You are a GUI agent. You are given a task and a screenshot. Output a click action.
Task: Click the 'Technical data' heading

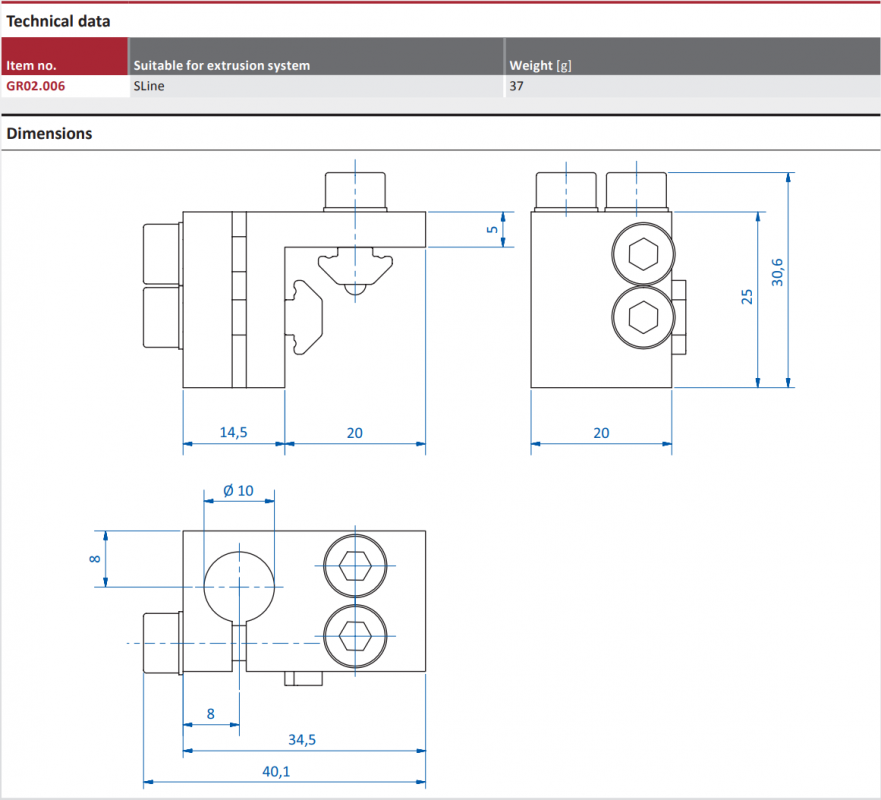[x=58, y=21]
